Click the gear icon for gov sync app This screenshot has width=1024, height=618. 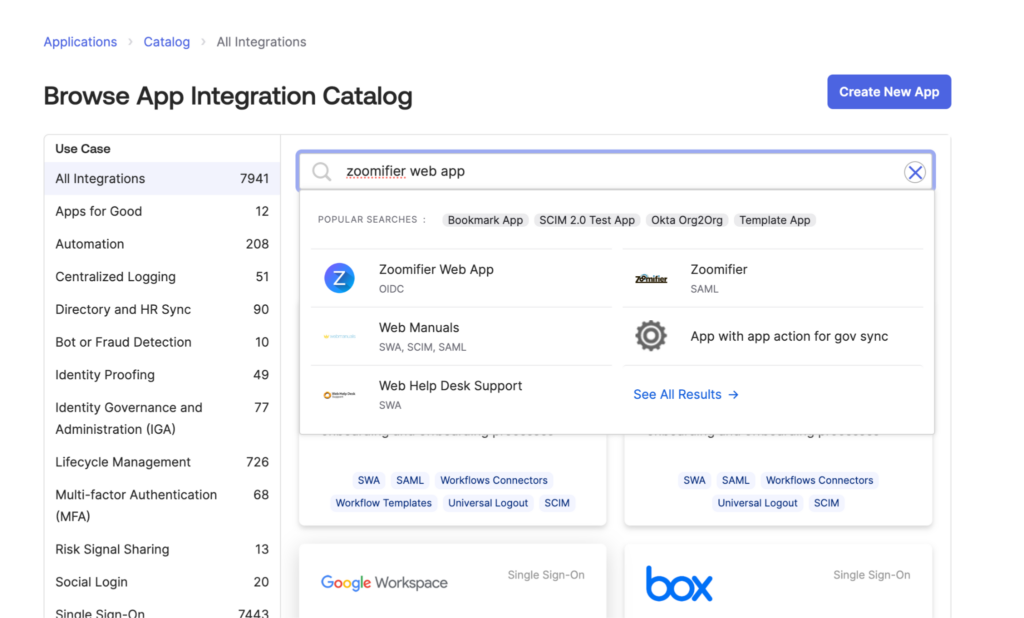[x=651, y=336]
